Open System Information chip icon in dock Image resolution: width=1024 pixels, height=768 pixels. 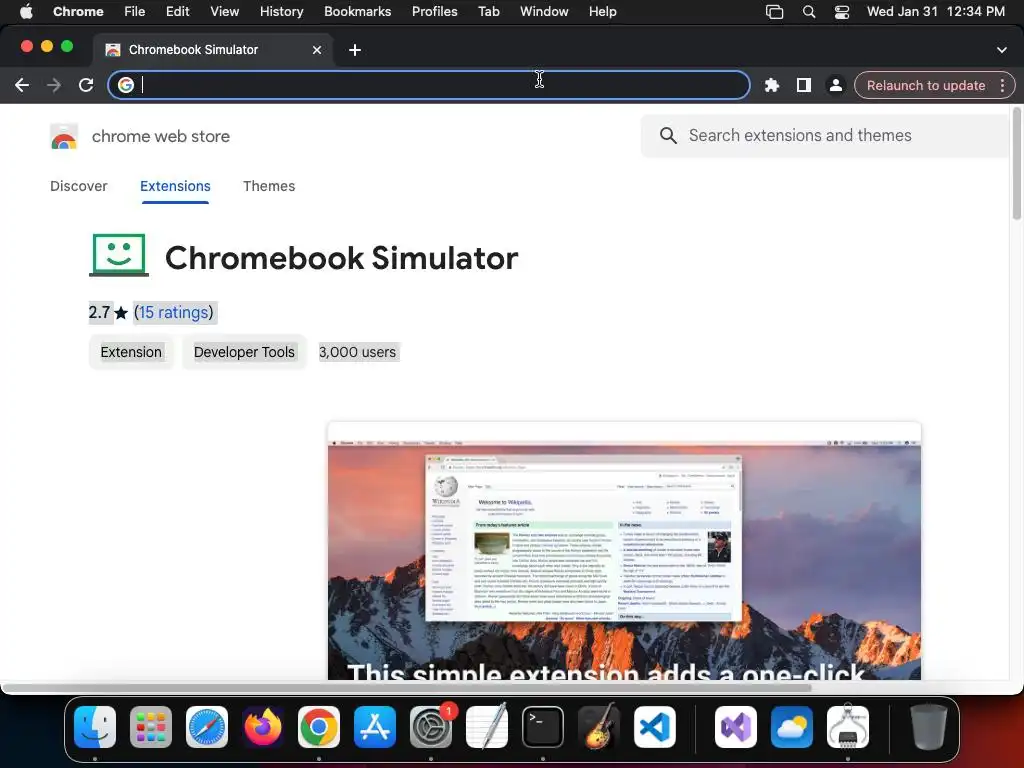pos(848,727)
